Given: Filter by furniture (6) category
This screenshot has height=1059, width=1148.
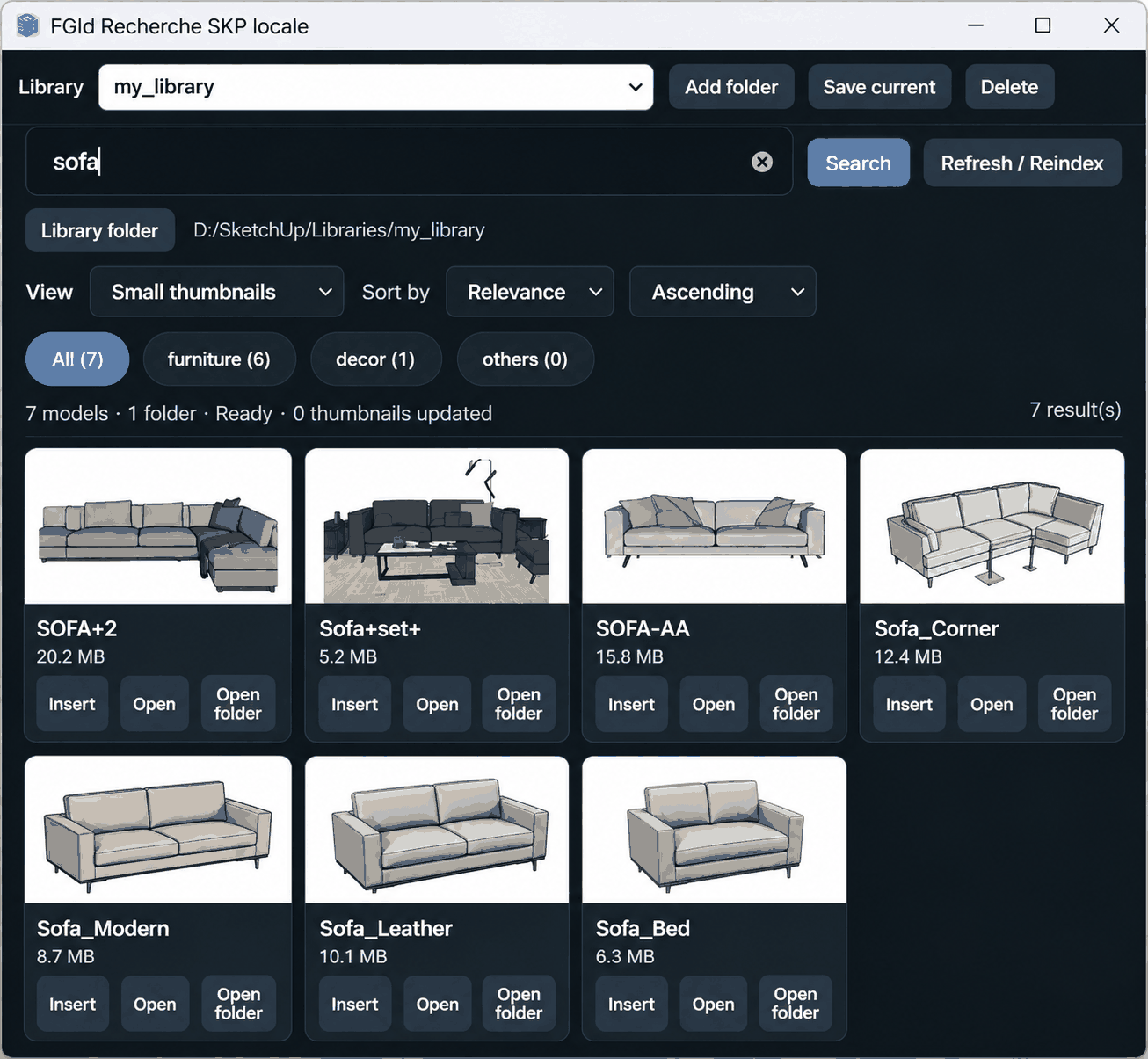Looking at the screenshot, I should [x=219, y=359].
